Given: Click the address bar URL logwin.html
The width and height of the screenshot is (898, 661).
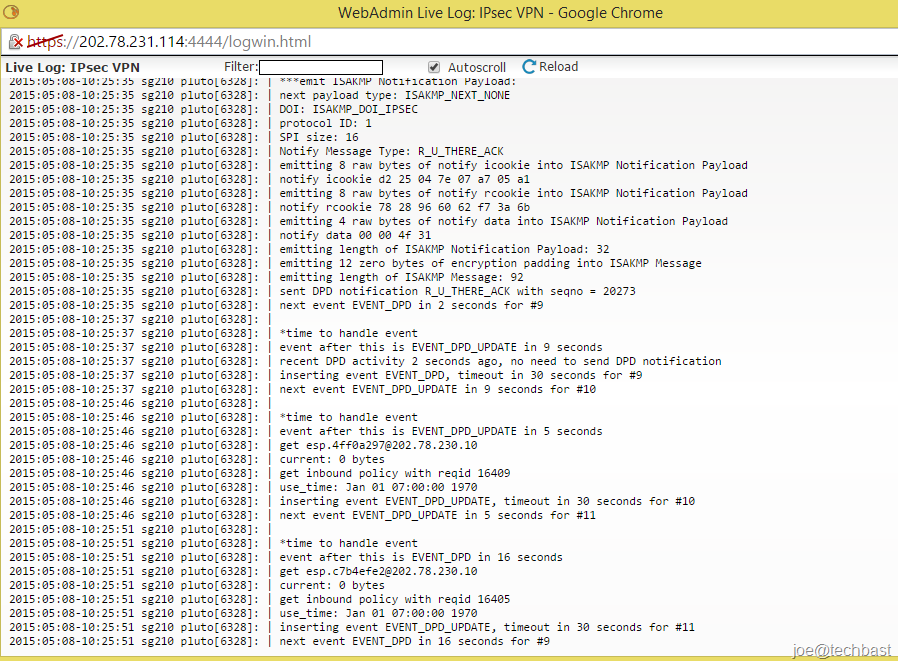Looking at the screenshot, I should (169, 42).
